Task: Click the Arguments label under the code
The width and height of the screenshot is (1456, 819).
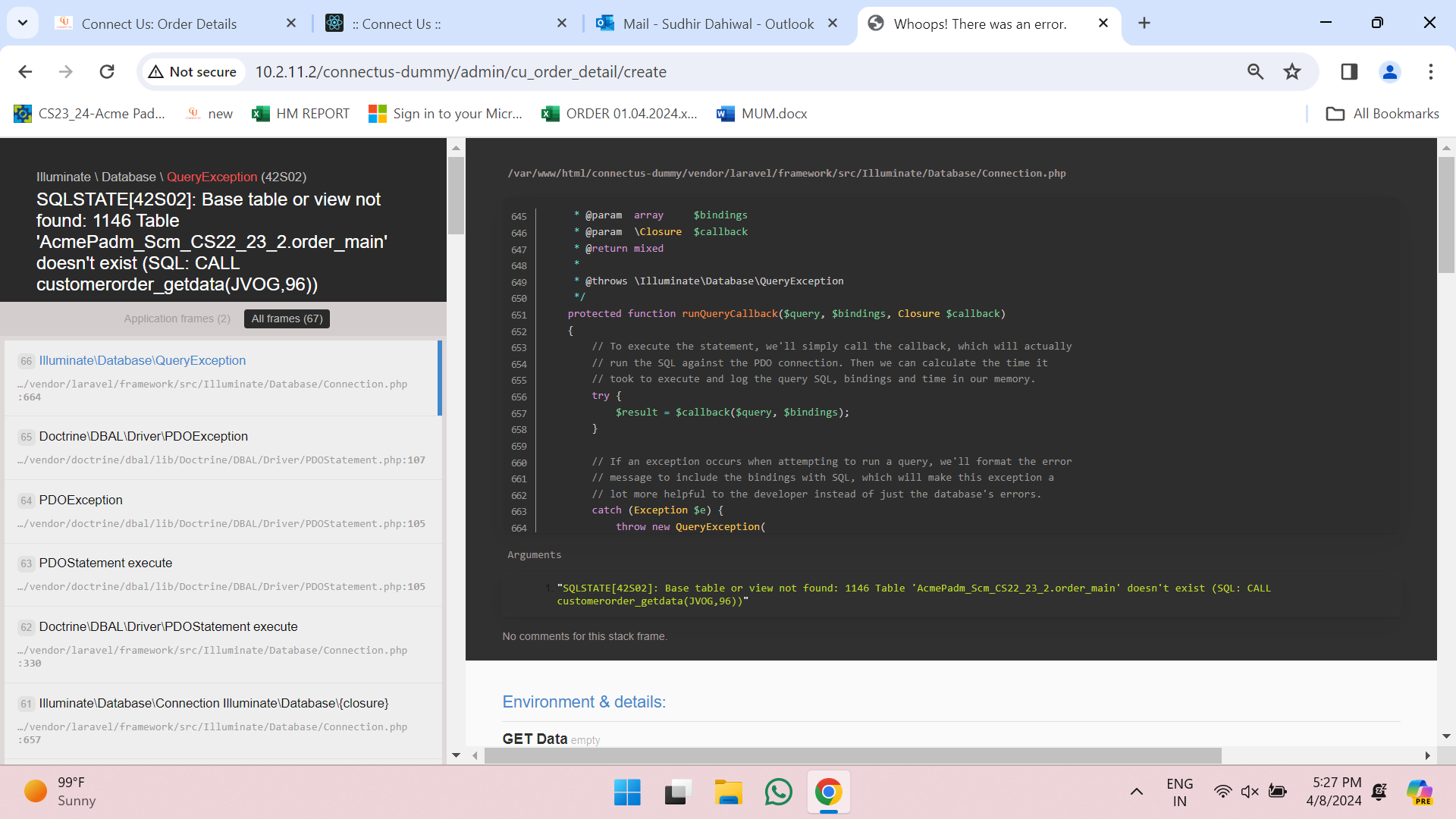Action: [x=534, y=555]
